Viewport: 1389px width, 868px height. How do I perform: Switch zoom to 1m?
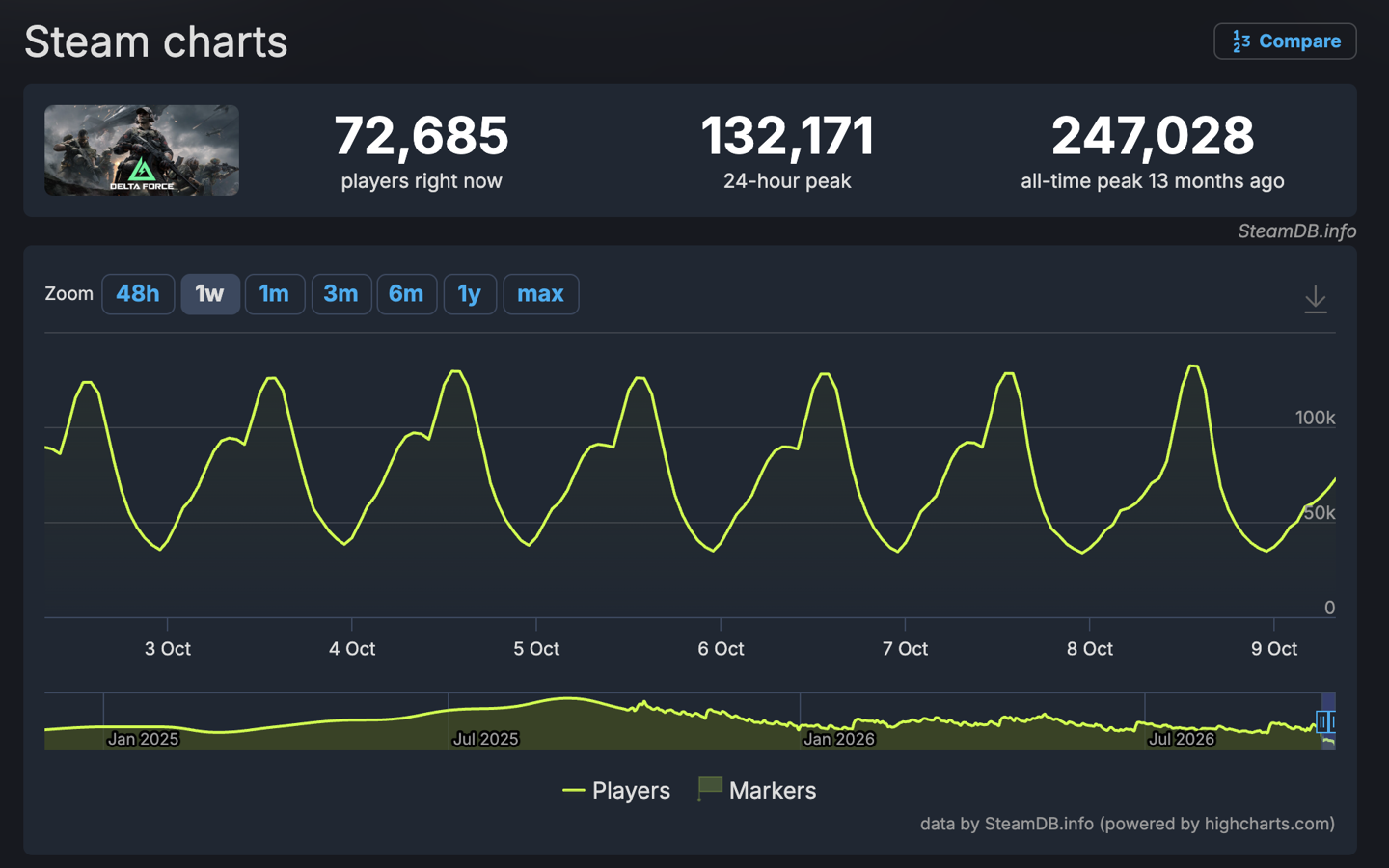275,294
